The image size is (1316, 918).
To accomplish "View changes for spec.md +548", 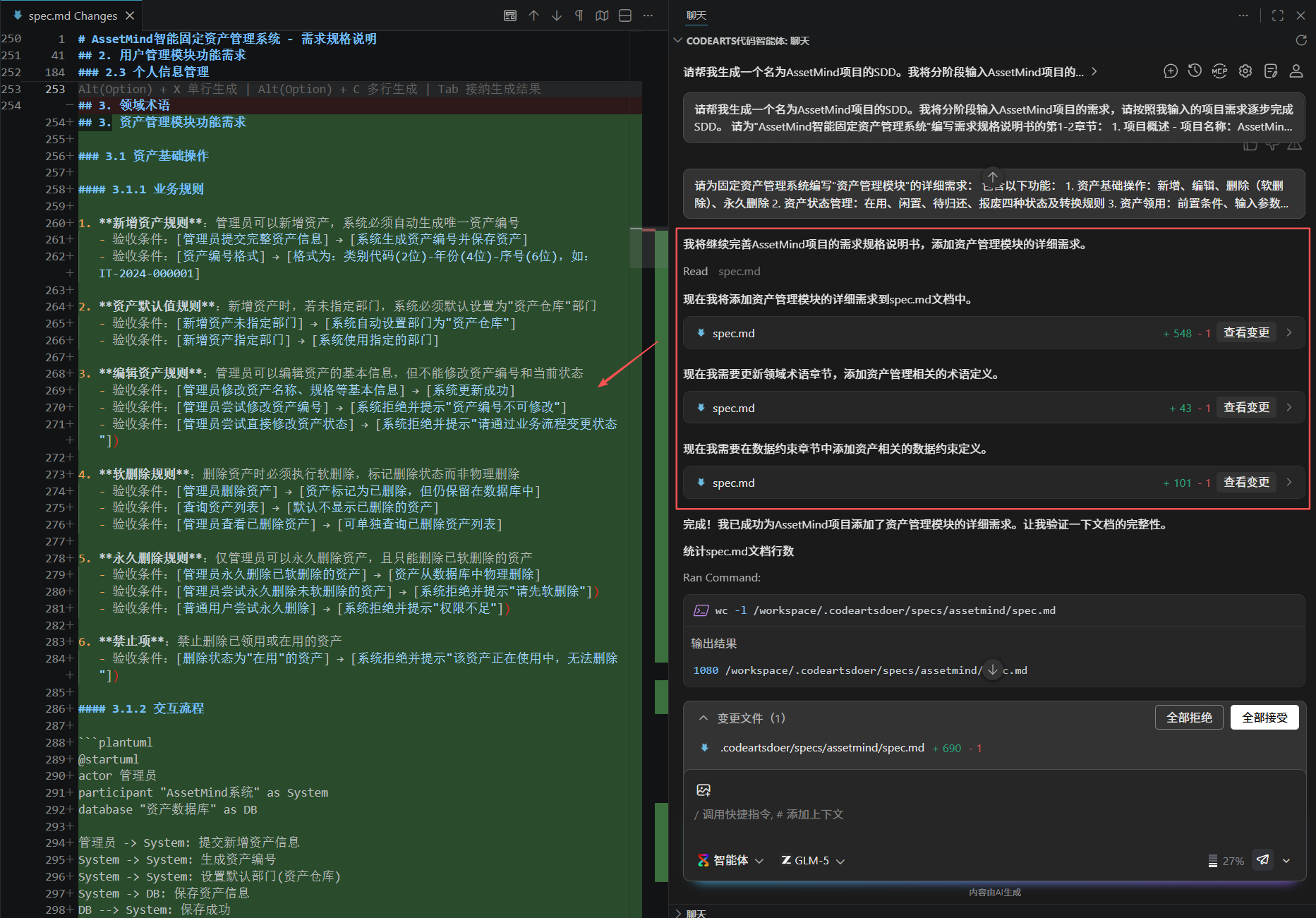I will click(x=1246, y=333).
